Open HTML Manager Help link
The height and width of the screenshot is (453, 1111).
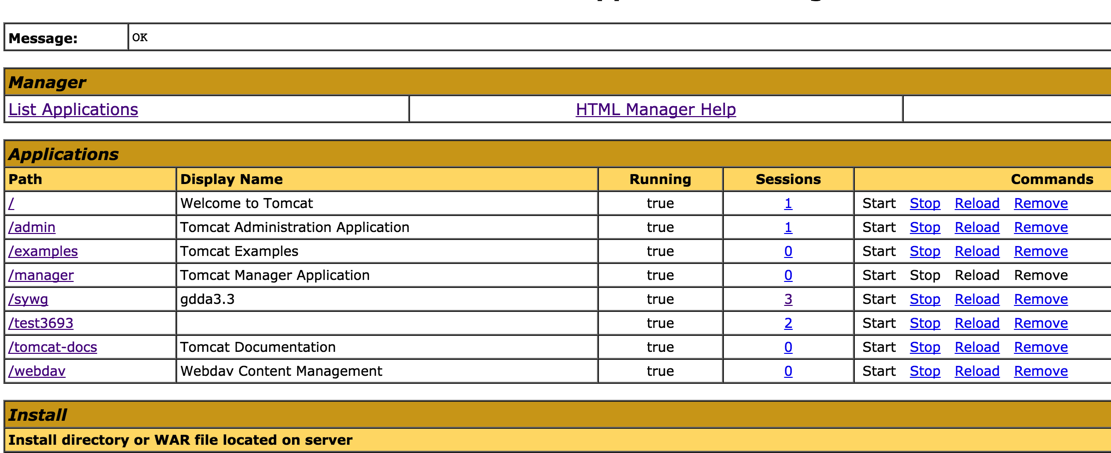(655, 109)
